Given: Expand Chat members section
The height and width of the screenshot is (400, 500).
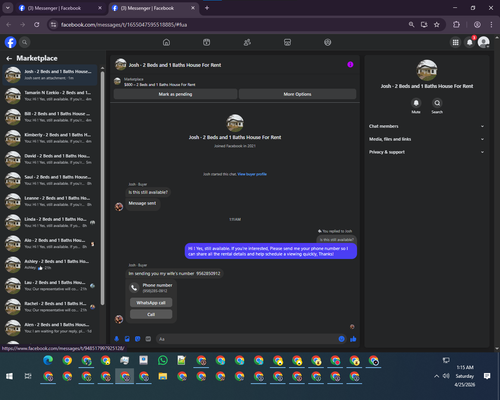Looking at the screenshot, I should 426,126.
